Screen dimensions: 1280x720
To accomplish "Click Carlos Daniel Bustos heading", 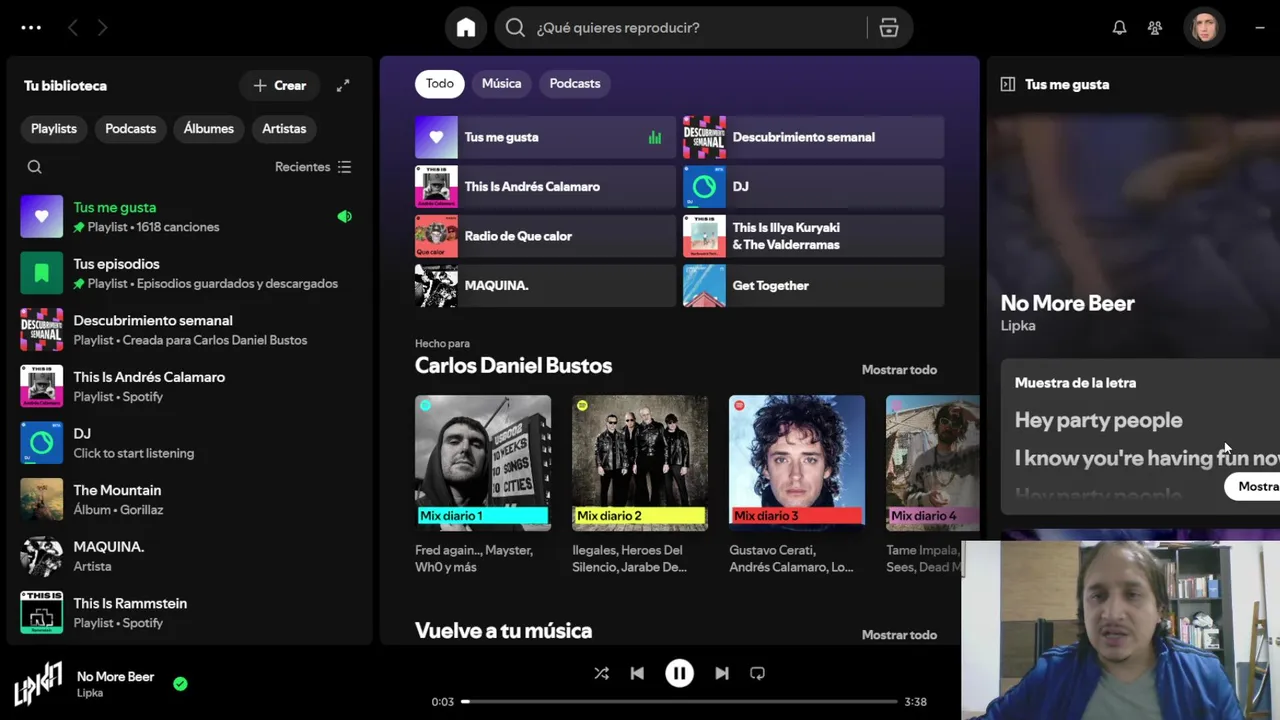I will coord(513,366).
